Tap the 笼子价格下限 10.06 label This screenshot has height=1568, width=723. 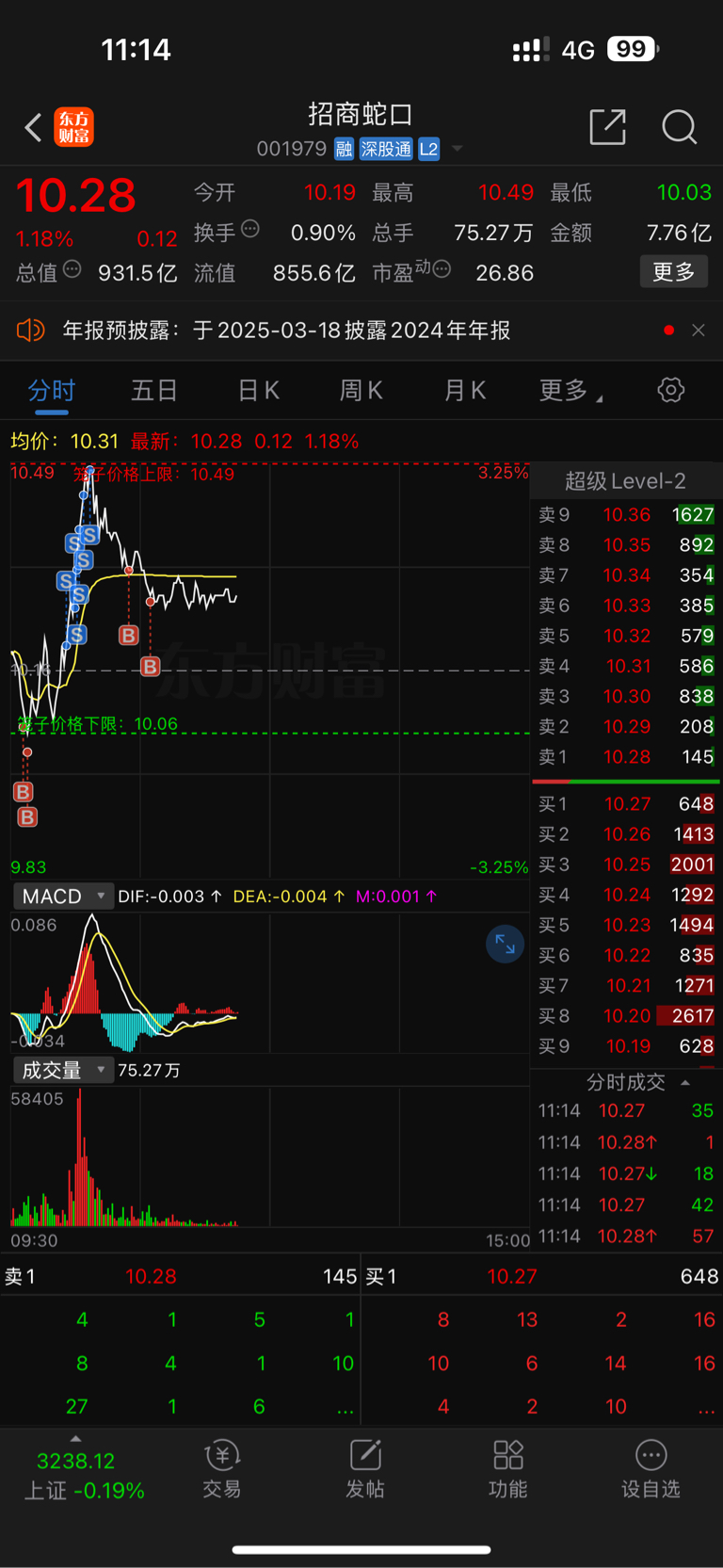coord(98,724)
